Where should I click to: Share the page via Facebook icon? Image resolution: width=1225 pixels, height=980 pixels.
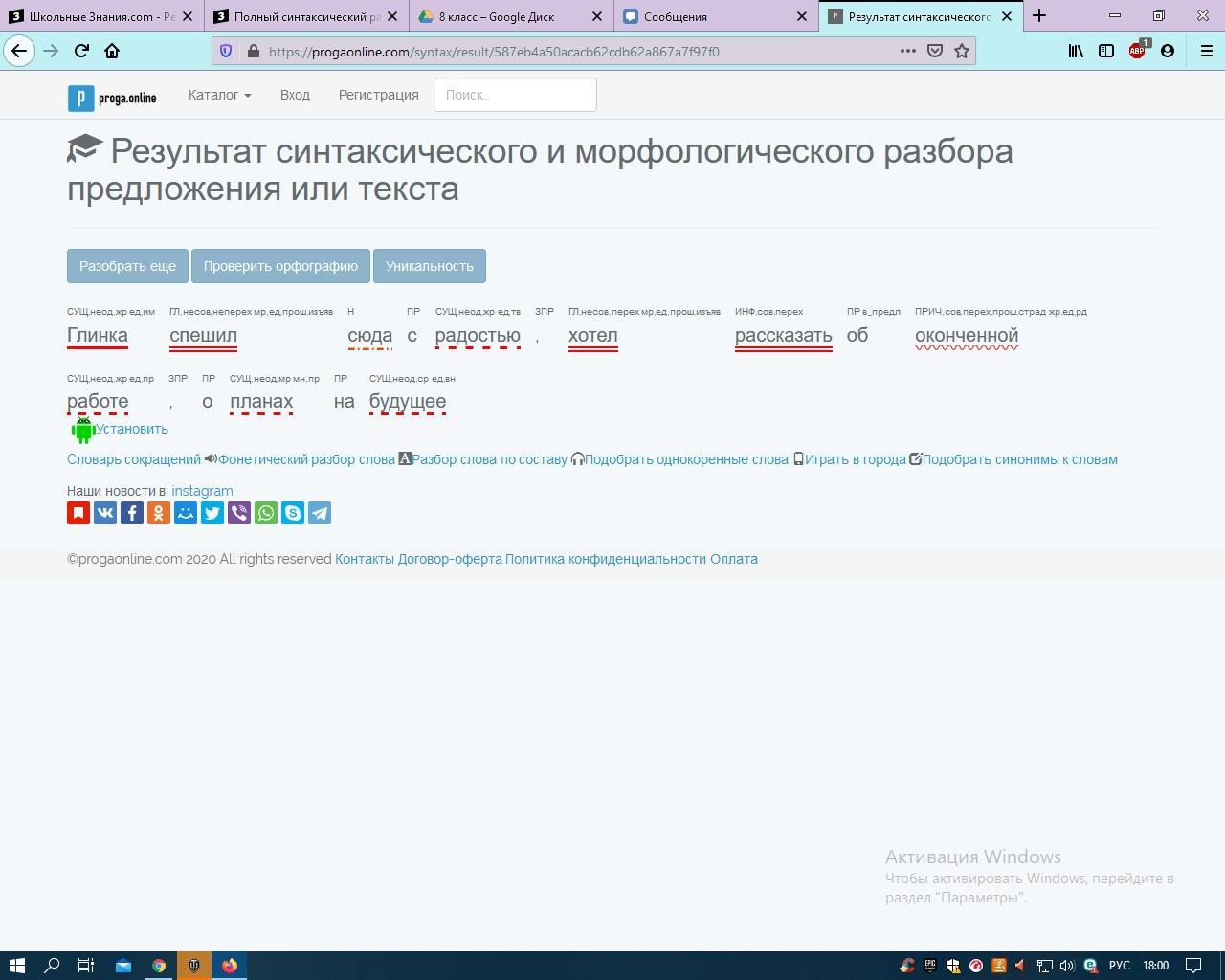(x=132, y=513)
